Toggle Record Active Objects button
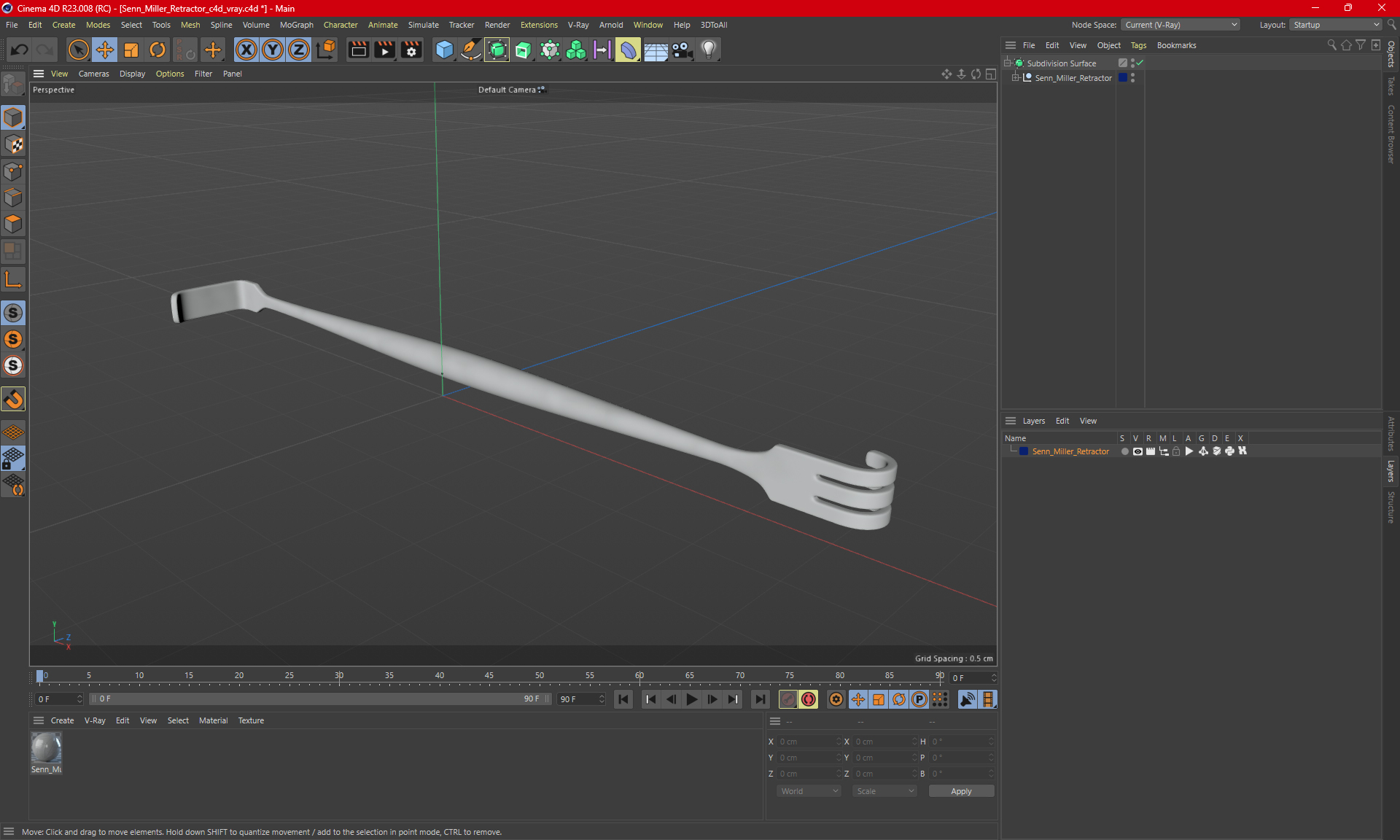The height and width of the screenshot is (840, 1400). click(788, 699)
